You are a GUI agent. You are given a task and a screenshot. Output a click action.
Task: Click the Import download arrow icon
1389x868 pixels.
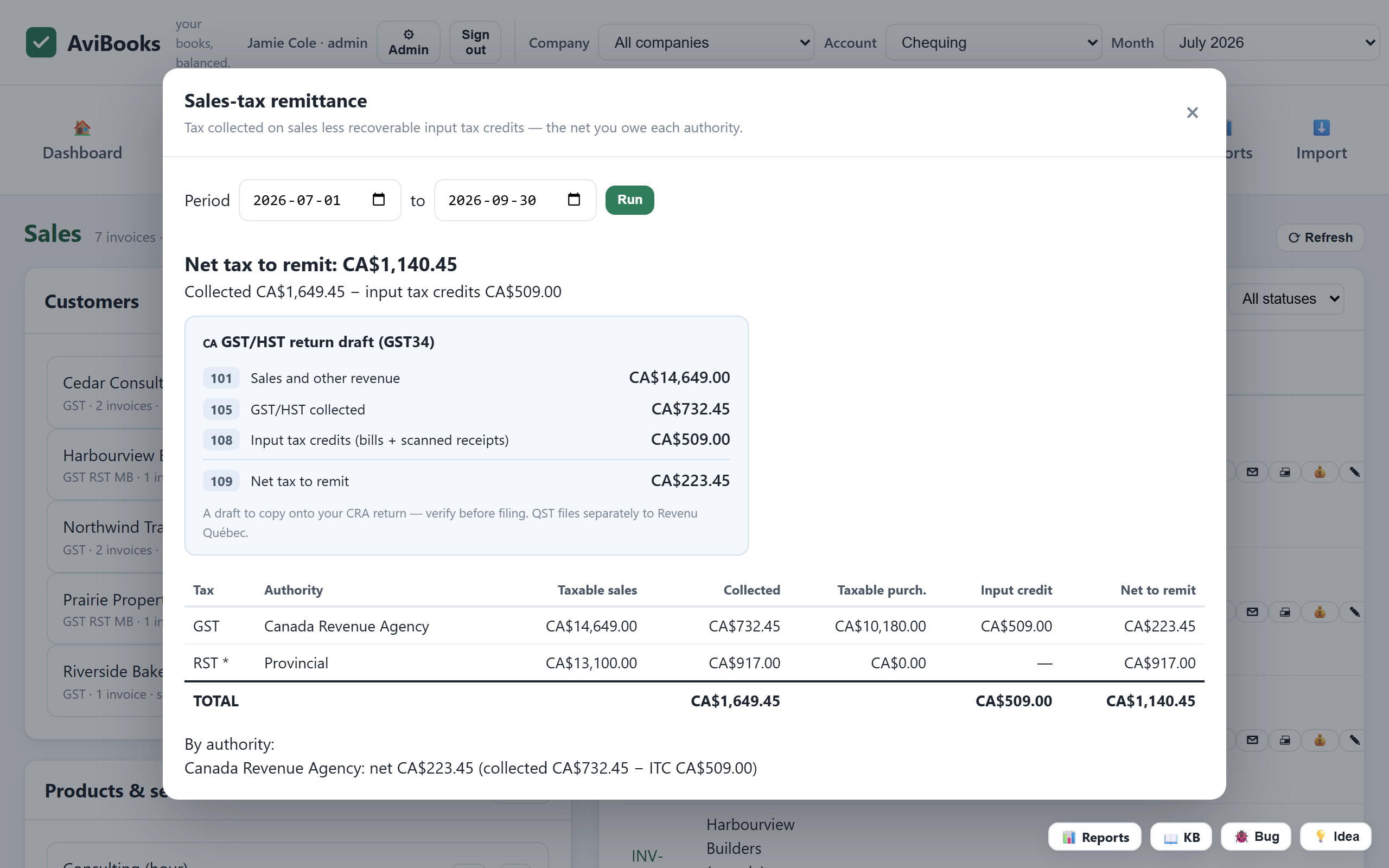coord(1321,127)
